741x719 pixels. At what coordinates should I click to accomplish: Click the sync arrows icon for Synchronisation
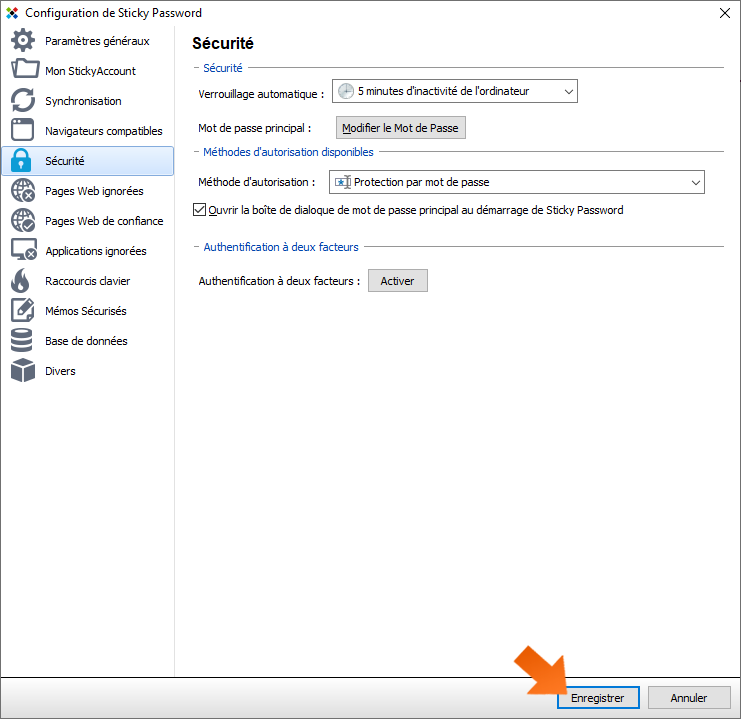pos(23,100)
